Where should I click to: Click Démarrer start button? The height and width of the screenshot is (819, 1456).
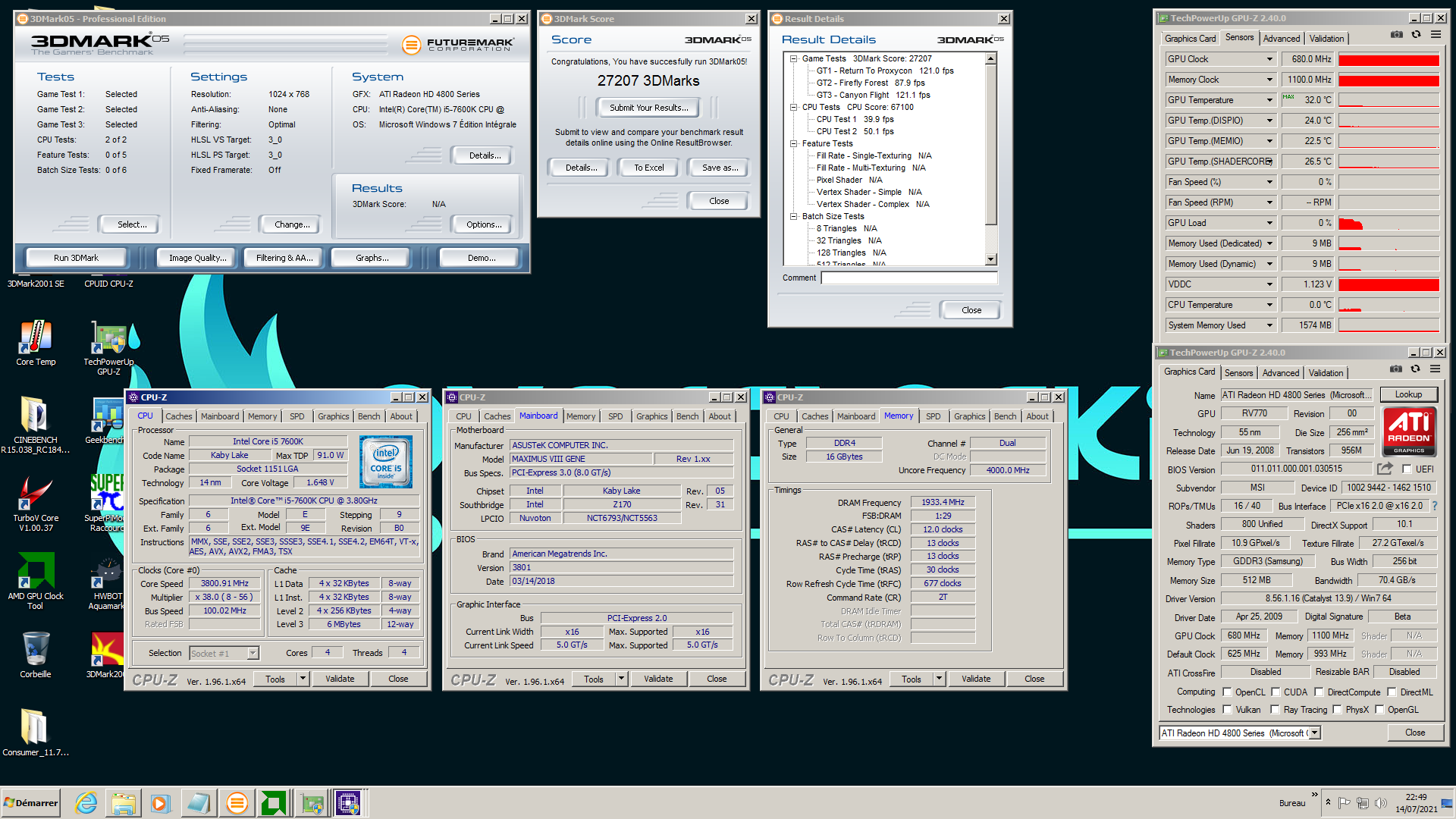[31, 803]
